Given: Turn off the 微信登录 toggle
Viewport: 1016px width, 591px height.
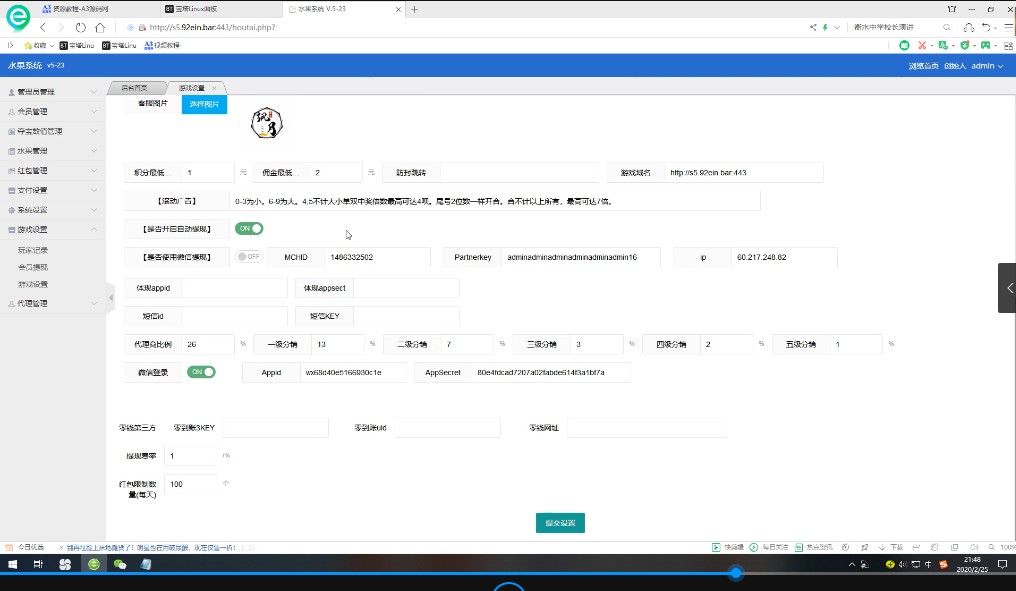Looking at the screenshot, I should [201, 371].
